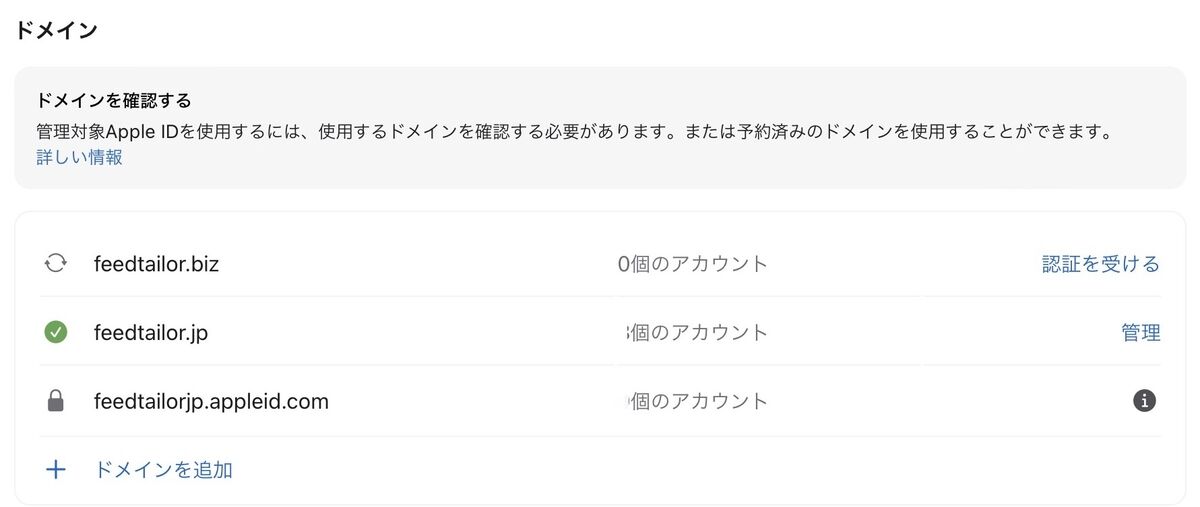Click 認証を受ける for feedtailor.biz
The image size is (1200, 507).
(x=1101, y=264)
